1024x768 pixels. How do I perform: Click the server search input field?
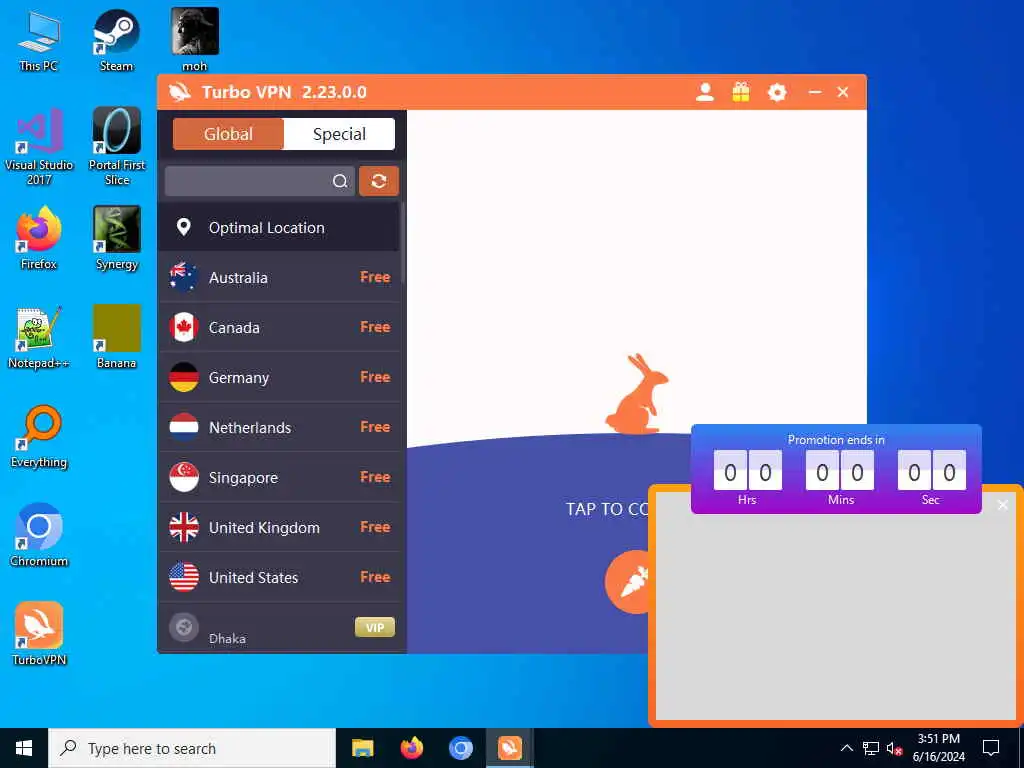tap(259, 181)
